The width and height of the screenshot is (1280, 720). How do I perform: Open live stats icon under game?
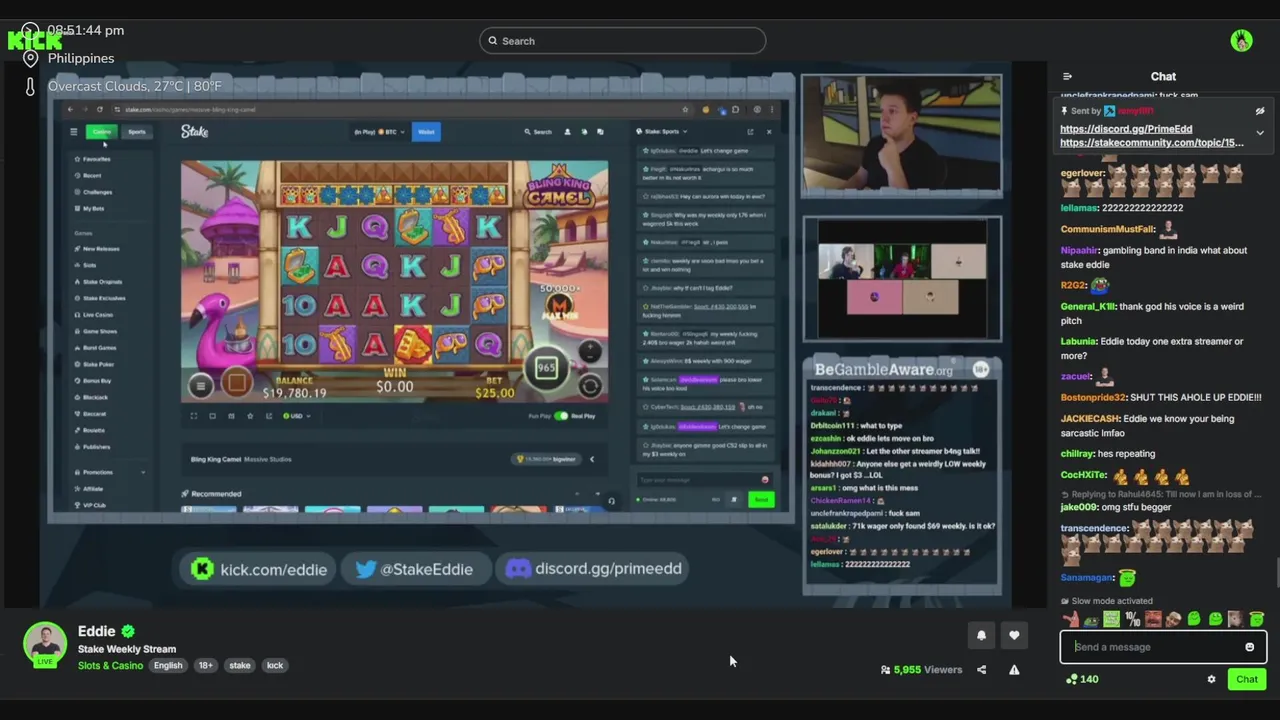231,416
